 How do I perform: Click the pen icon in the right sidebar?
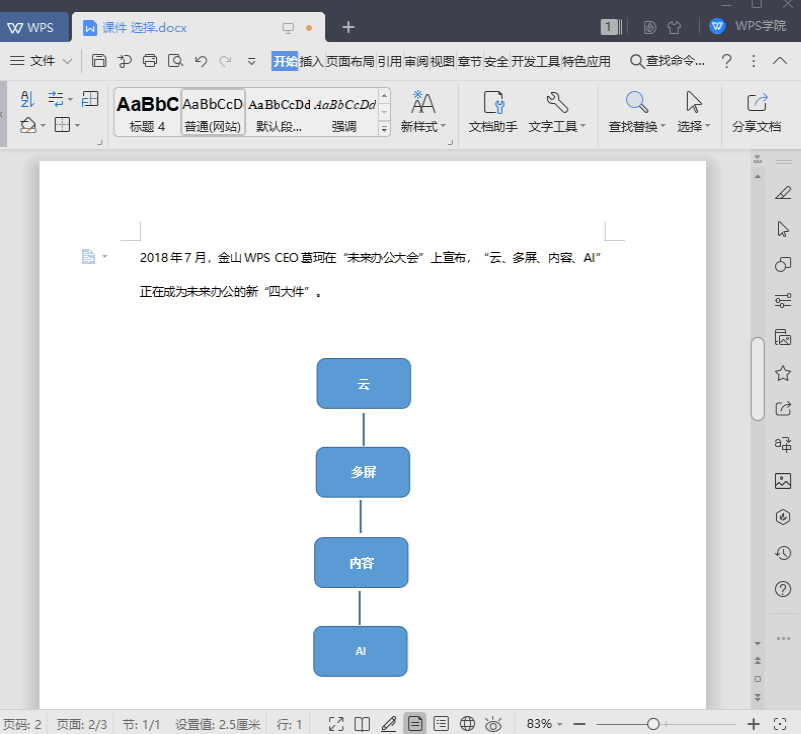click(783, 193)
